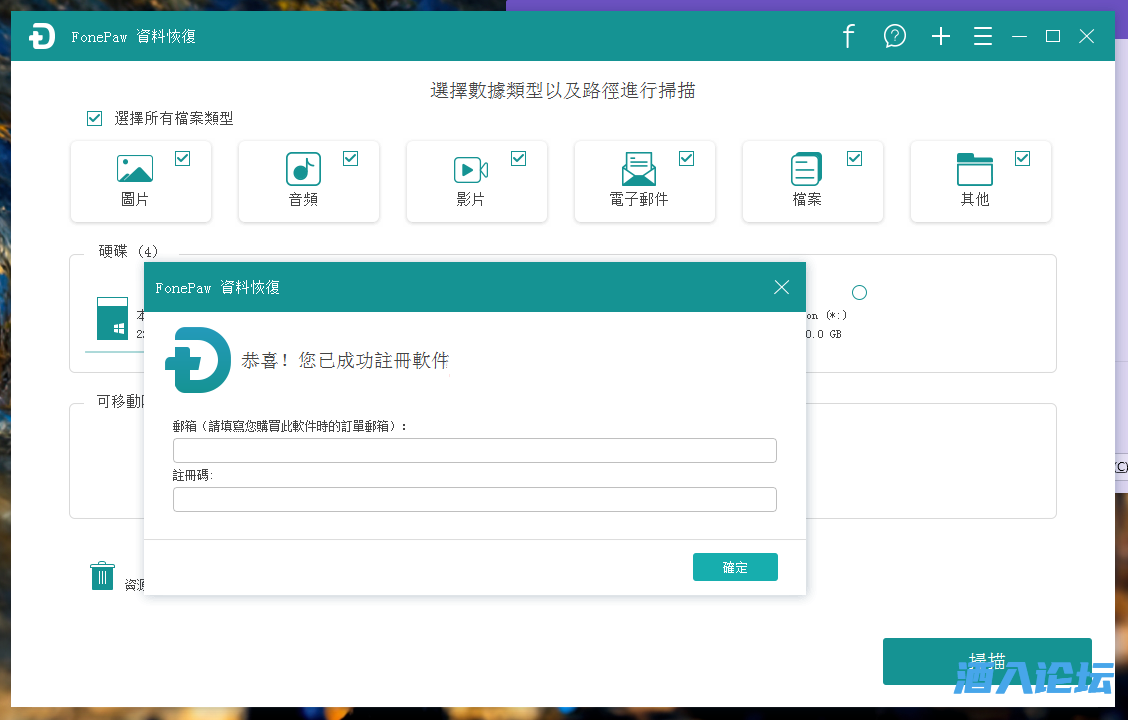Select the 電子郵件 email type icon
This screenshot has width=1128, height=720.
pyautogui.click(x=638, y=169)
